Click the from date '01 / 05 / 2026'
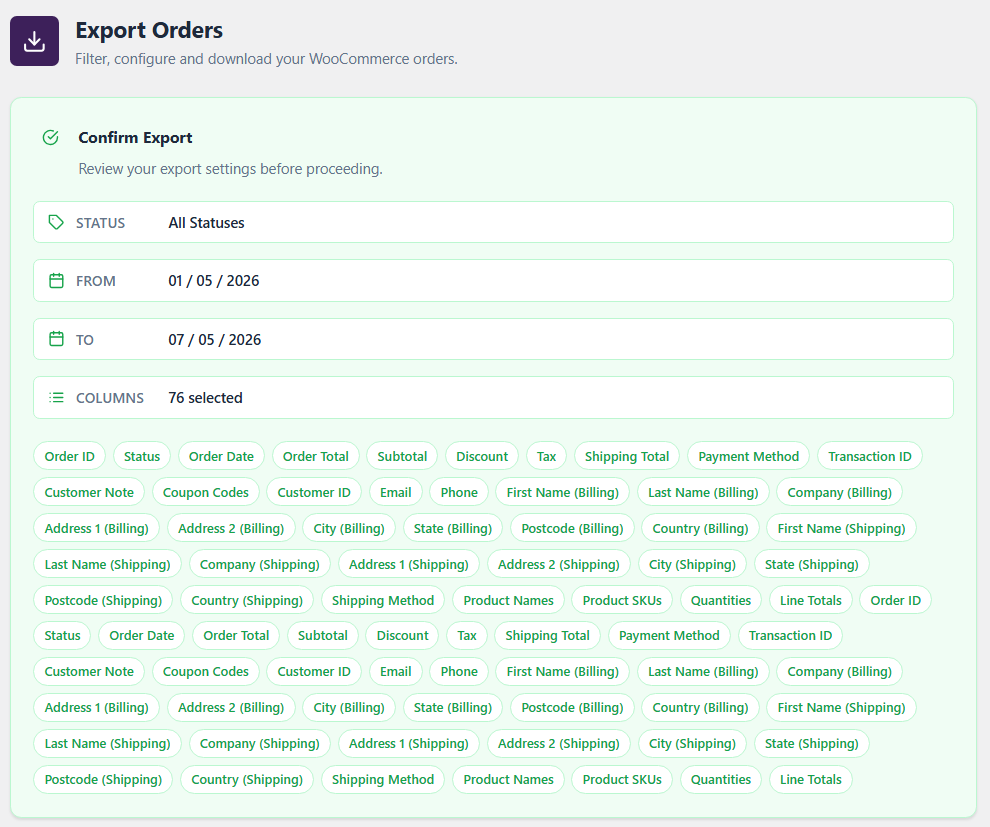Screen dimensions: 990x827 [x=213, y=281]
